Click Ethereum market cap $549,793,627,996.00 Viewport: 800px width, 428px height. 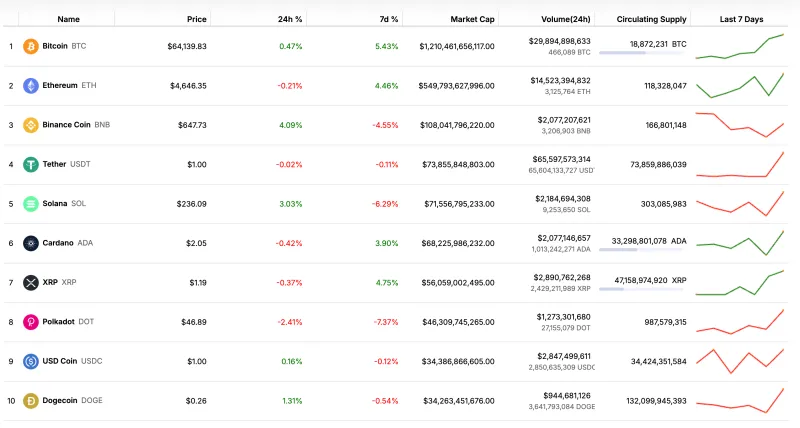456,86
